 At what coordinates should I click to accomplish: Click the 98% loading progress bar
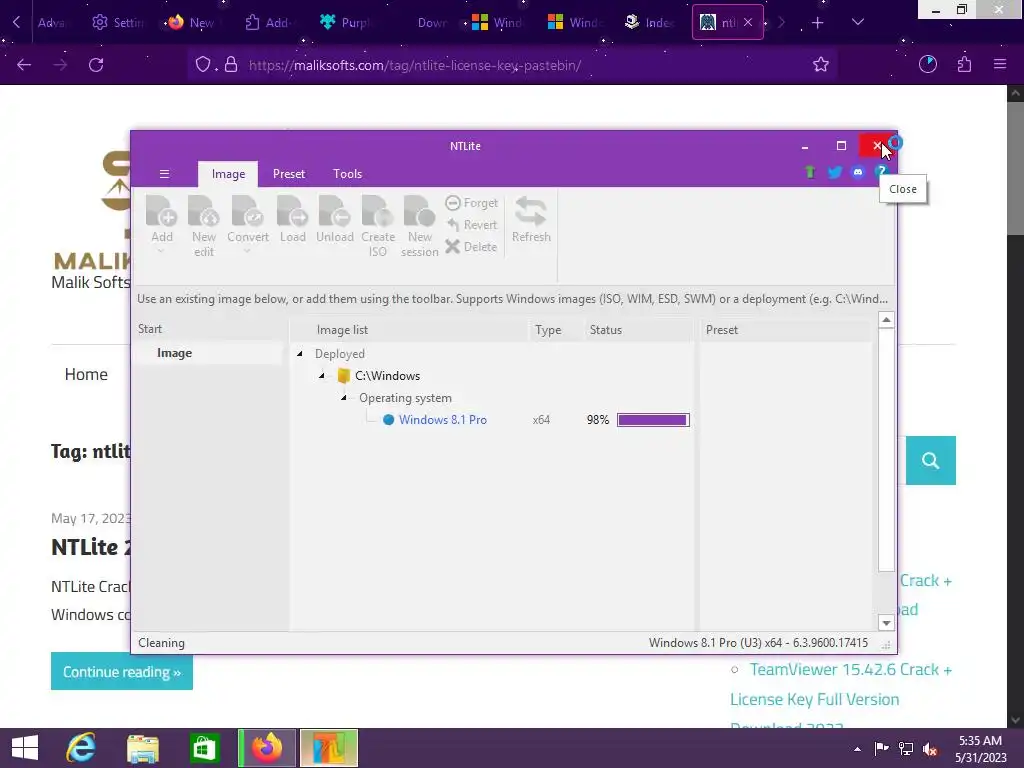[x=653, y=420]
